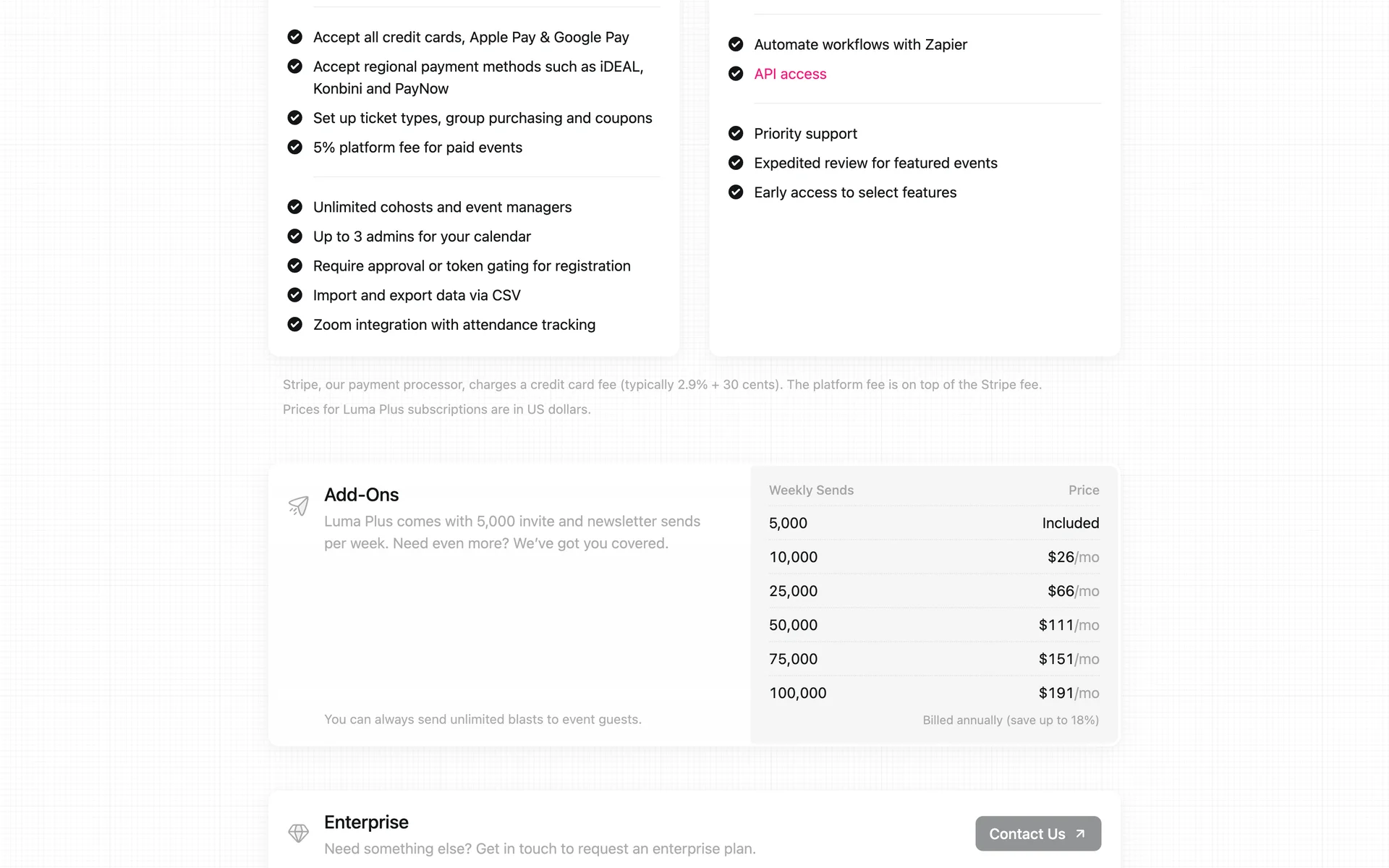Screen dimensions: 1389x868
Task: Open the API access link
Action: tap(790, 74)
